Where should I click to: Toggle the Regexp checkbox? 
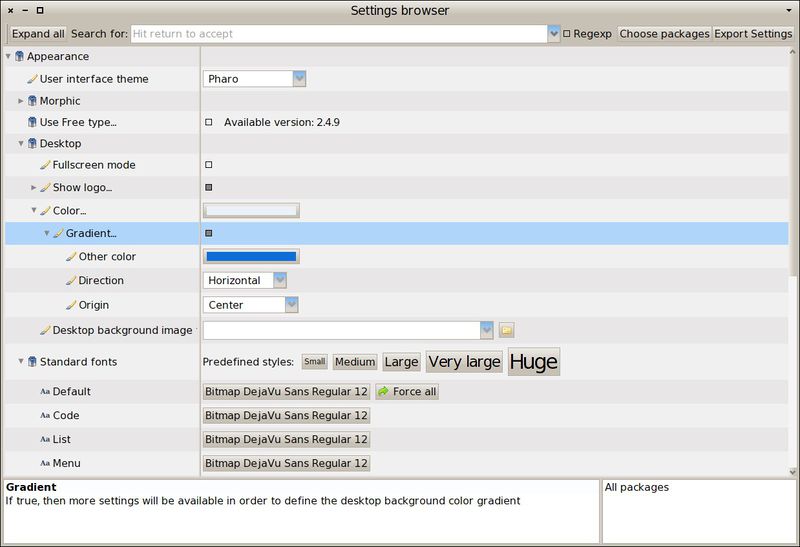click(567, 34)
